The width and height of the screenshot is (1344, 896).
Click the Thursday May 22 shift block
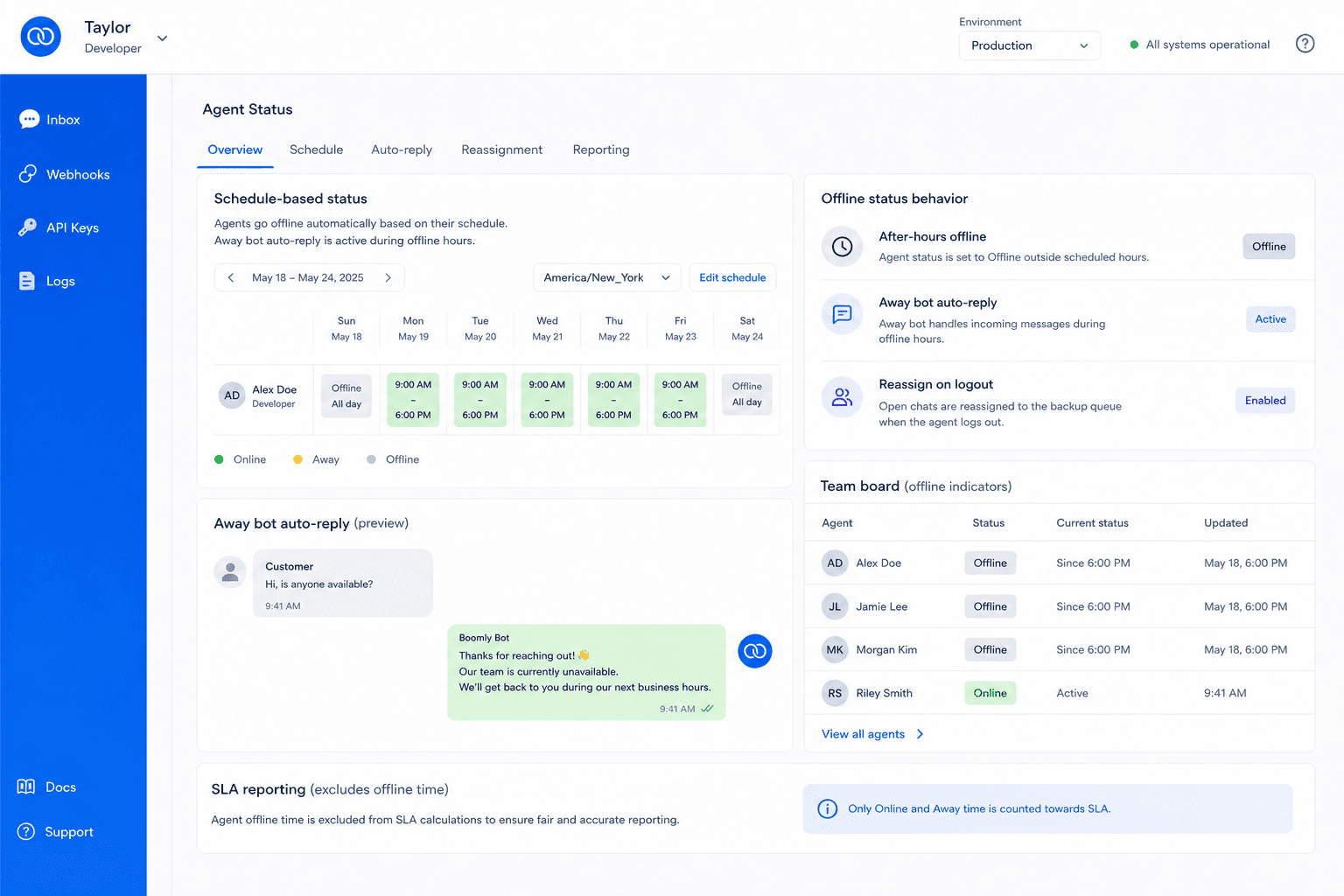(613, 400)
